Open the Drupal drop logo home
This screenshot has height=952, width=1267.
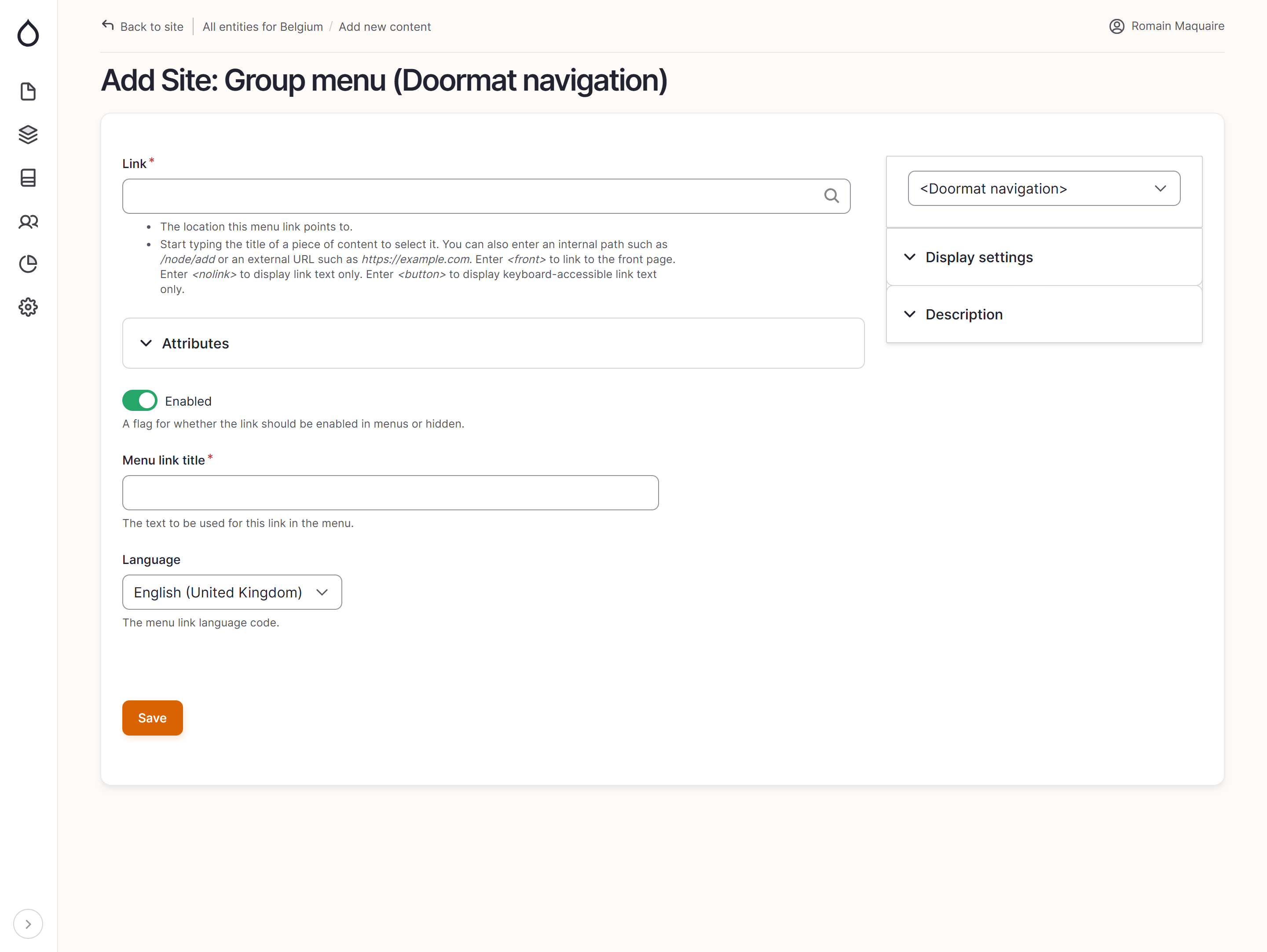coord(28,33)
